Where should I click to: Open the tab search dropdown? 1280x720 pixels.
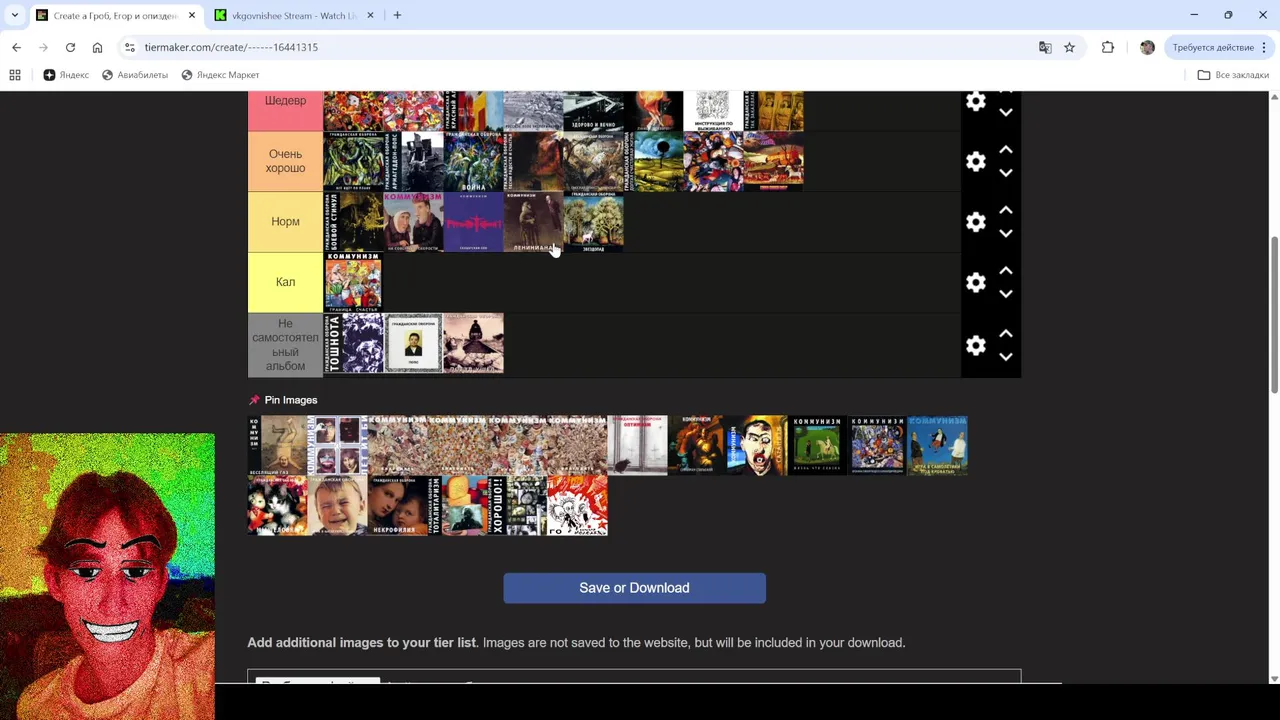pos(15,15)
